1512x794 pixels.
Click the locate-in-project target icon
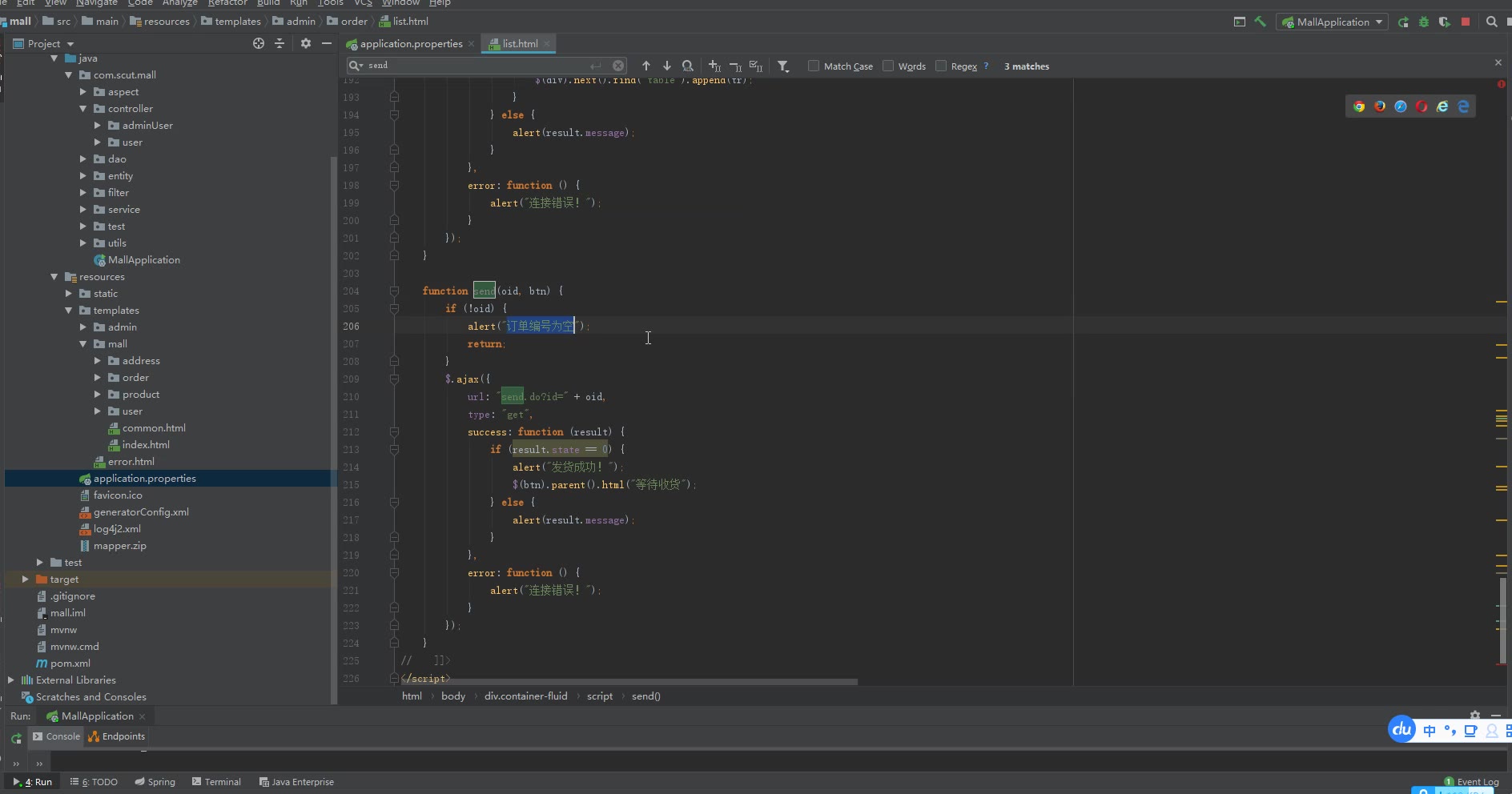tap(259, 43)
